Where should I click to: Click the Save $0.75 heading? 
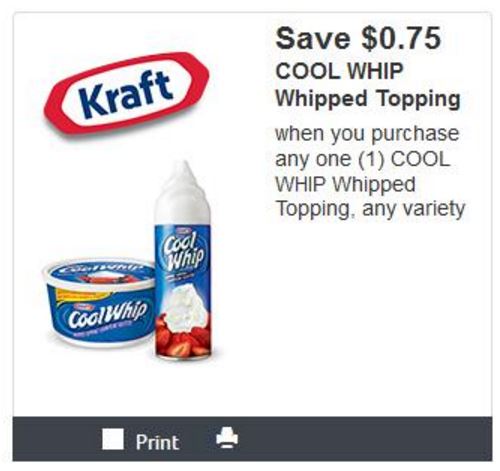[358, 39]
